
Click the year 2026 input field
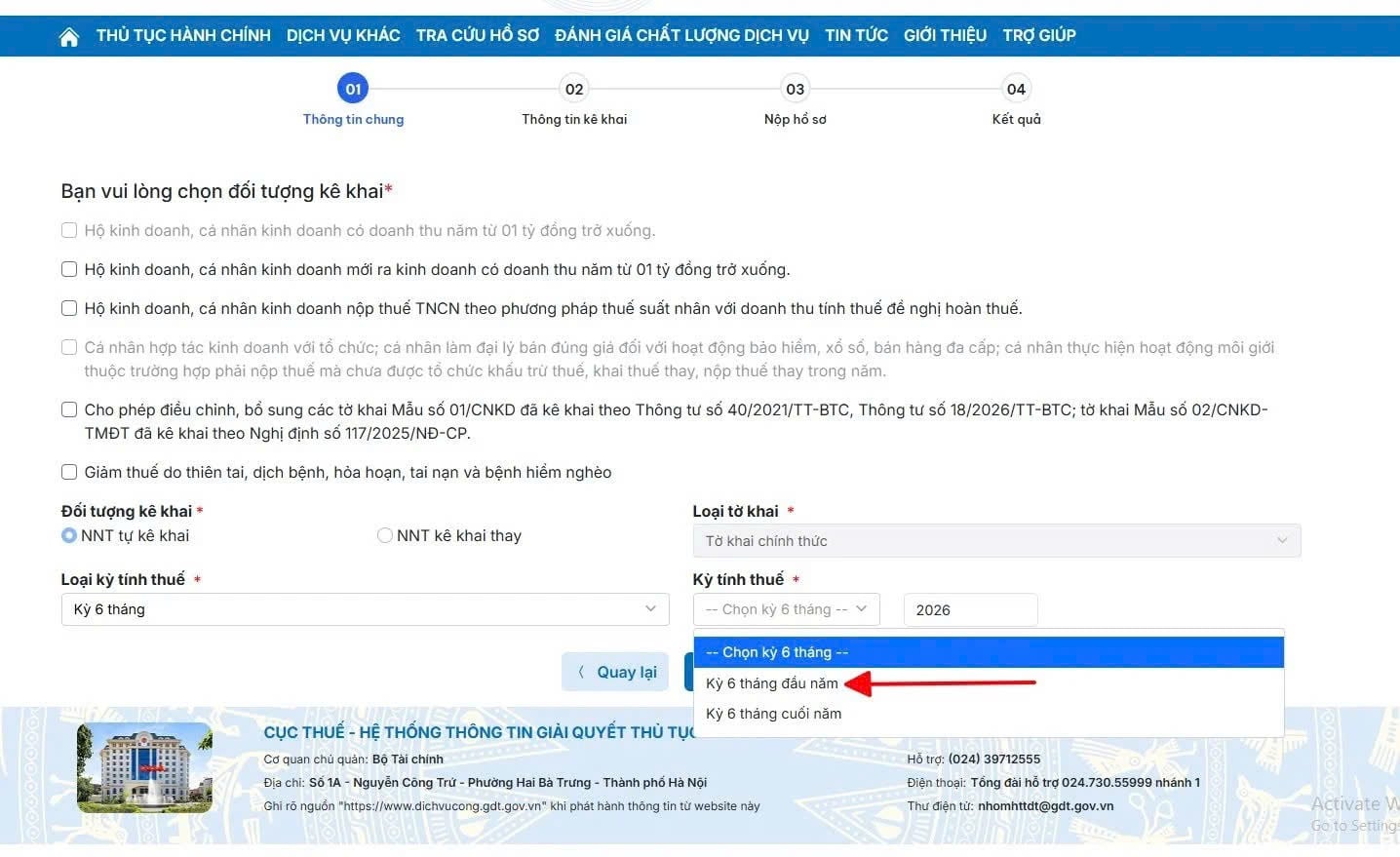tap(970, 609)
